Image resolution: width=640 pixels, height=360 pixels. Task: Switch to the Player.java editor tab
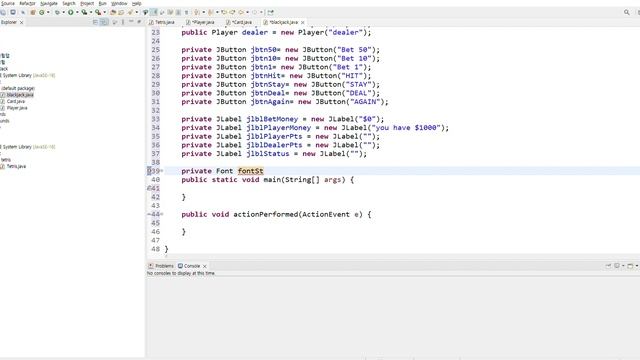coord(200,22)
